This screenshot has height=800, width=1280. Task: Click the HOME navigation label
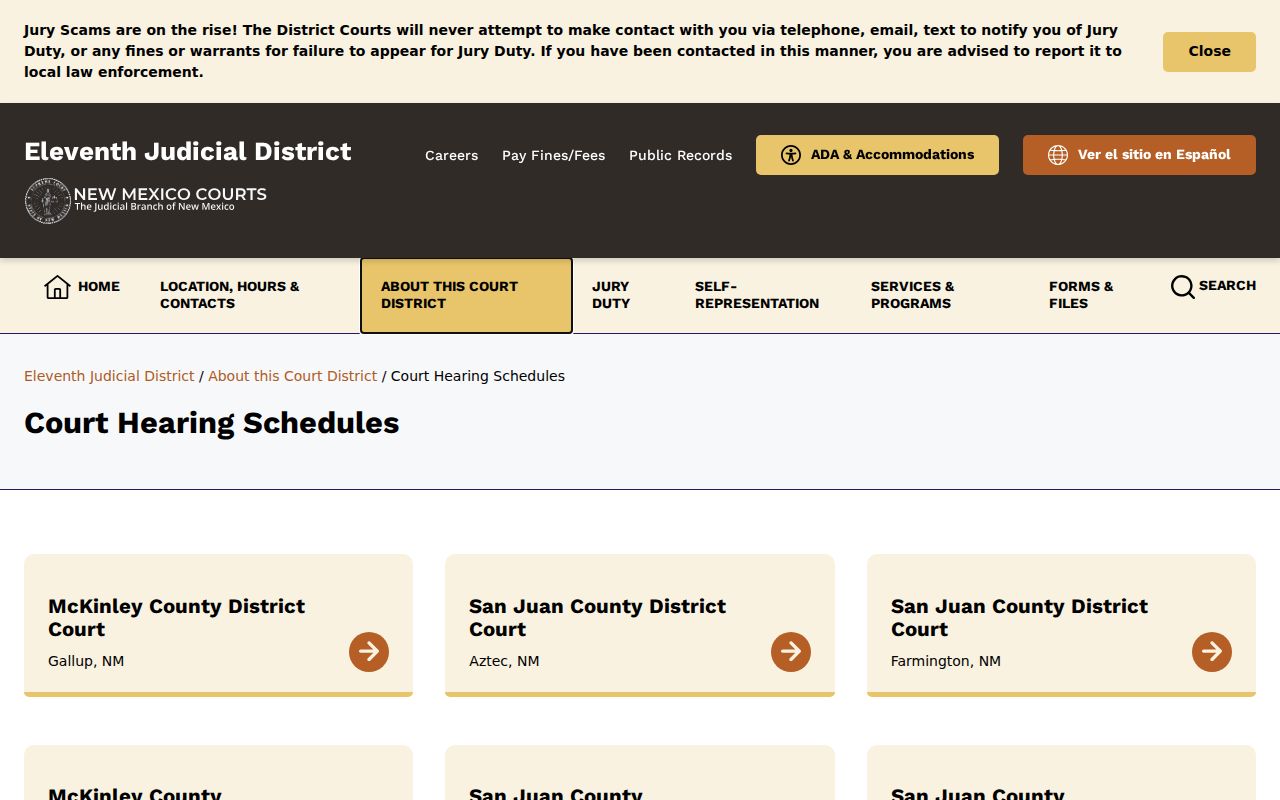(99, 286)
